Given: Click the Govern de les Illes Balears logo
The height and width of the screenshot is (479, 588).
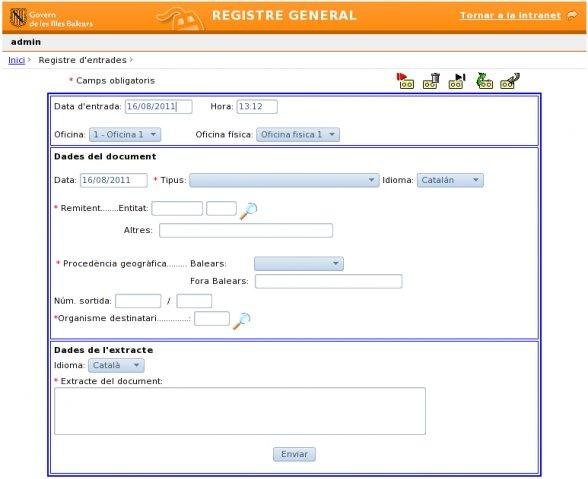Looking at the screenshot, I should [51, 18].
